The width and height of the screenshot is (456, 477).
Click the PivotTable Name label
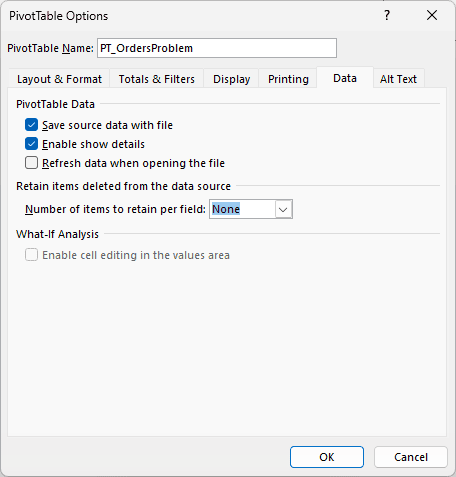pyautogui.click(x=50, y=48)
